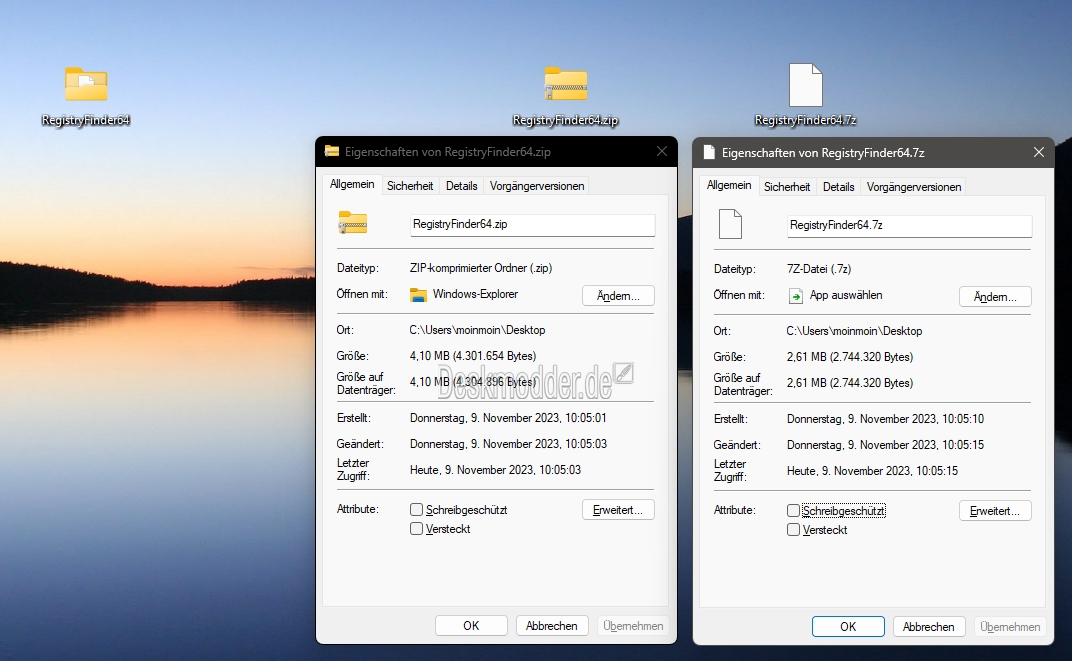1072x661 pixels.
Task: Click the file name field RegistryFinder64.7z
Action: pos(909,226)
